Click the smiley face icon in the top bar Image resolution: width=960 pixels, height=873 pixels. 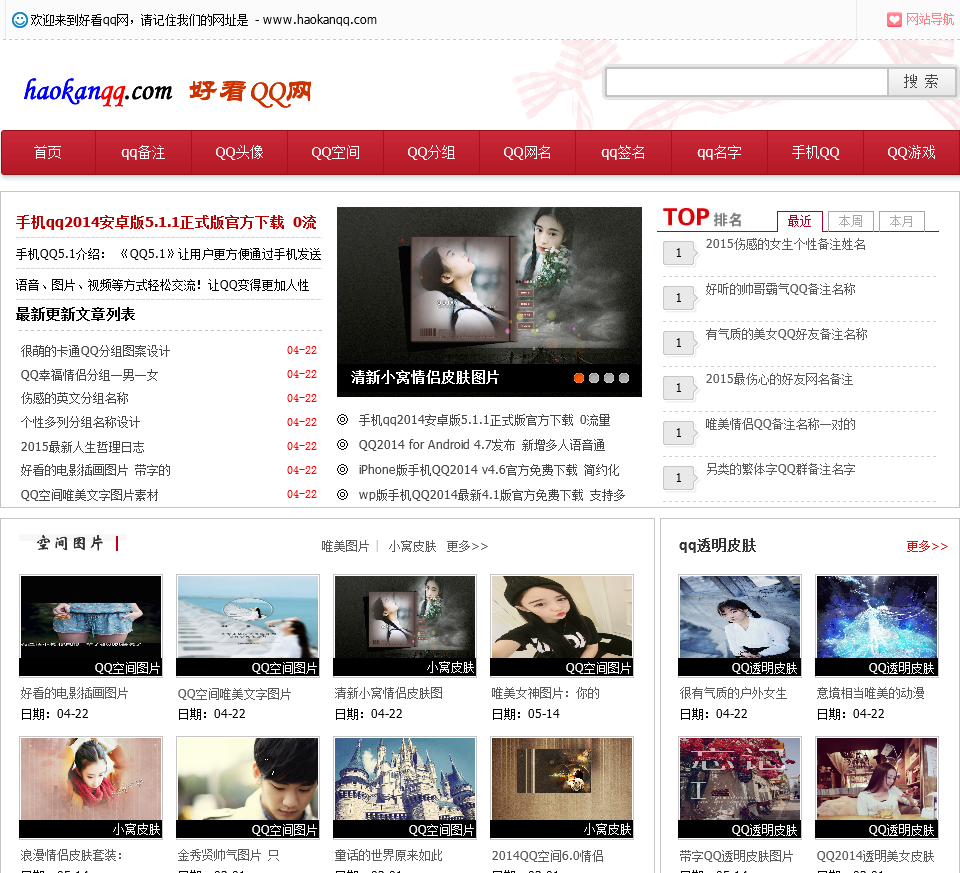click(x=20, y=20)
